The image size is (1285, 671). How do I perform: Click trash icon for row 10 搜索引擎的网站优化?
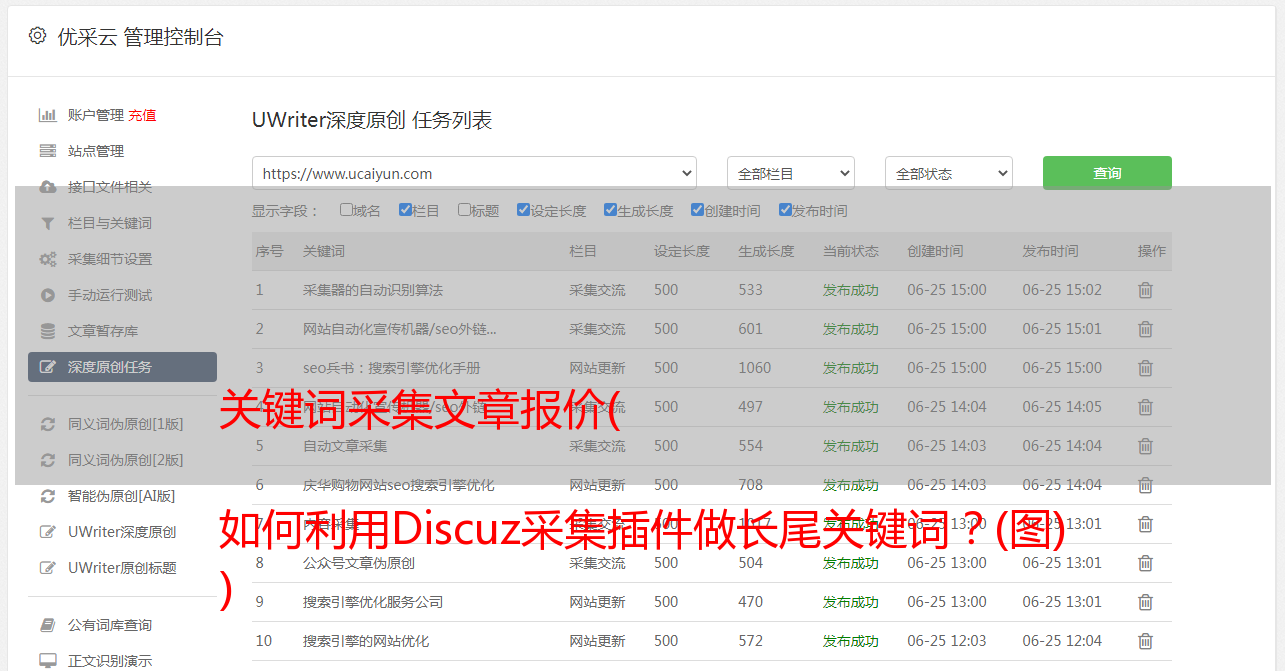tap(1145, 641)
